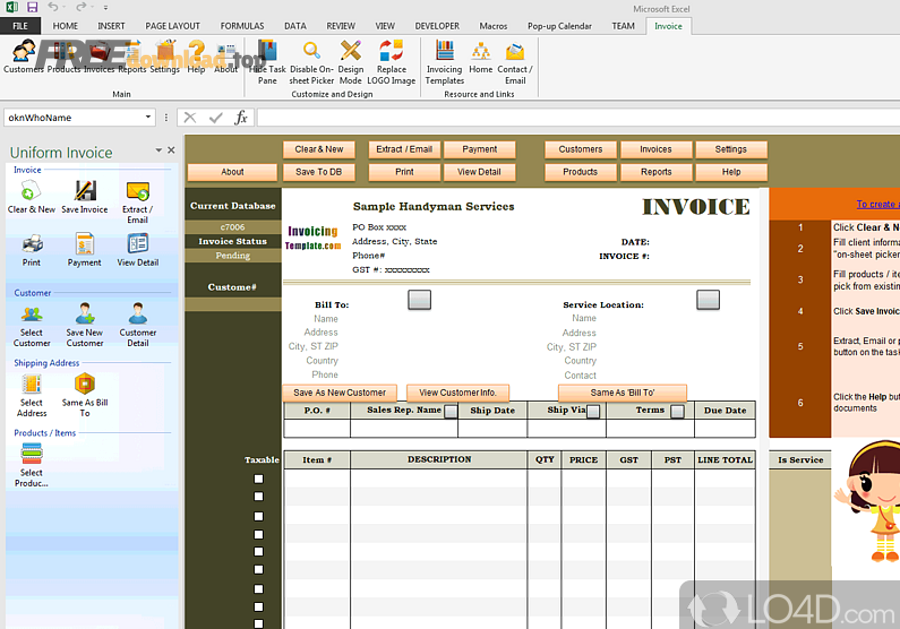Open Undo history dropdown arrow

pos(64,7)
